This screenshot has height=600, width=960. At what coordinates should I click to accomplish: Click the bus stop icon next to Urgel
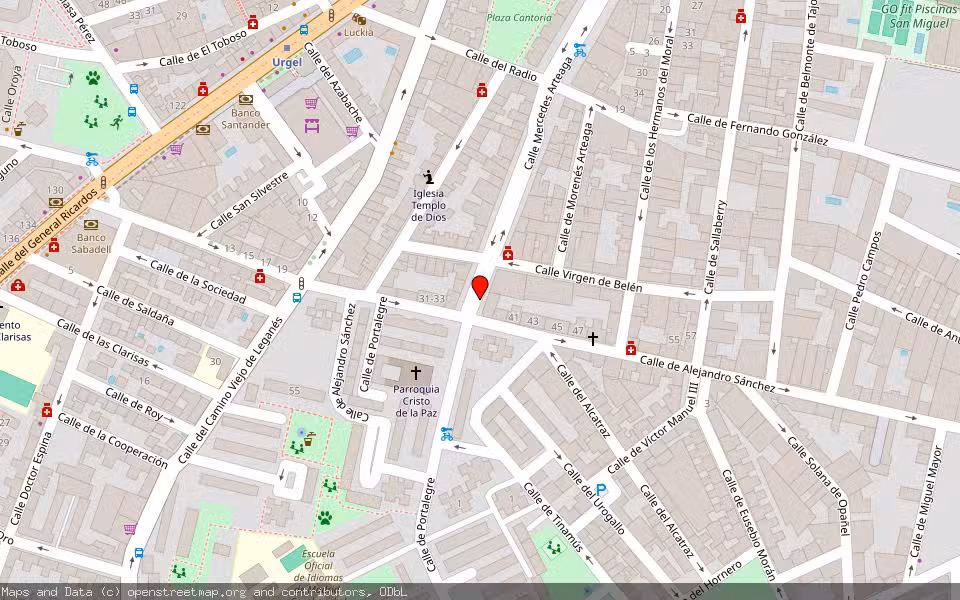(304, 30)
